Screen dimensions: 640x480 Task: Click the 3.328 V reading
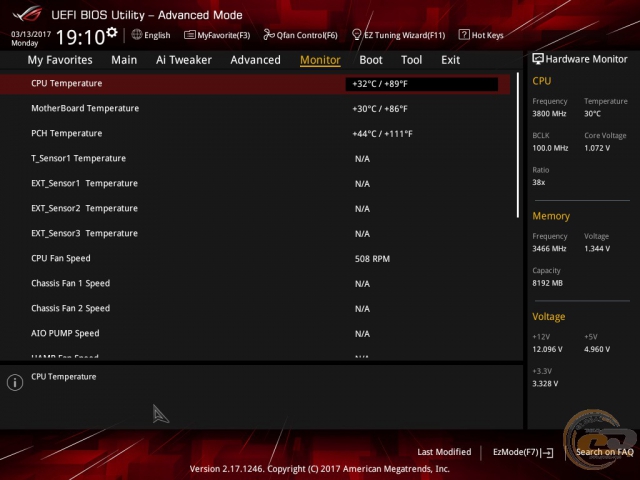click(545, 384)
